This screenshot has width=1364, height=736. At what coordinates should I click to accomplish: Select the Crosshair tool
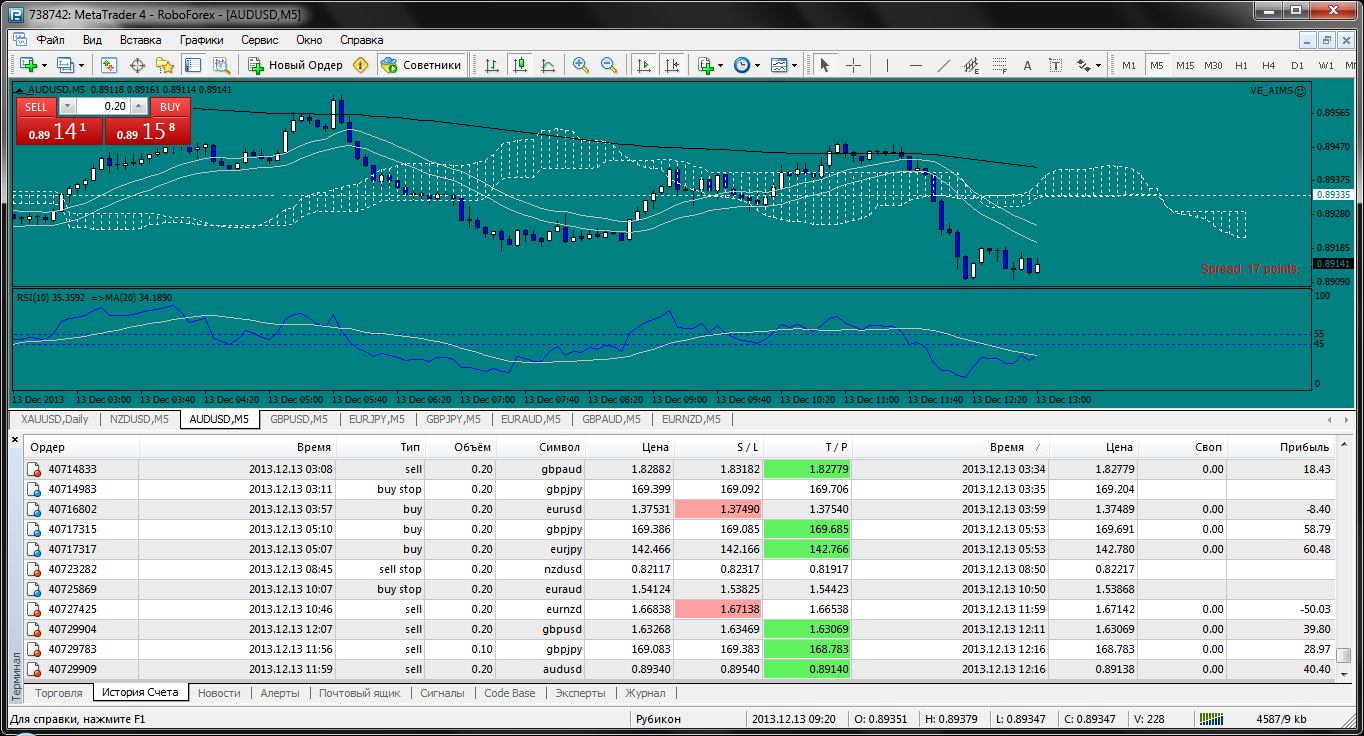[853, 65]
